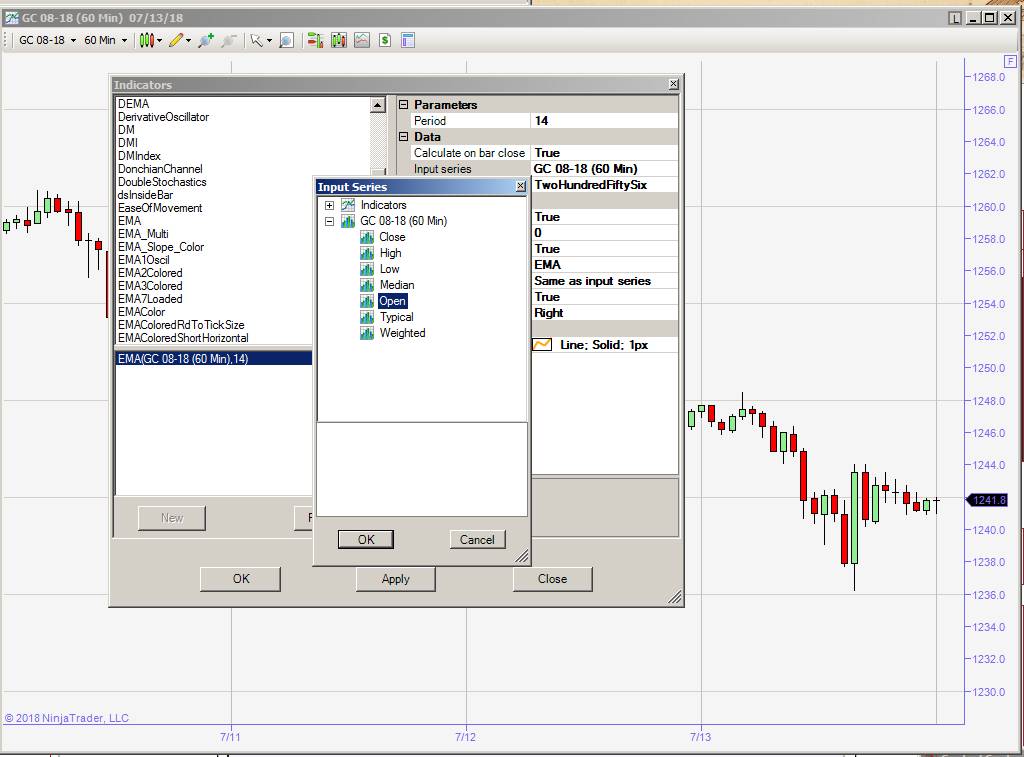The height and width of the screenshot is (757, 1024).
Task: Collapse the Data section
Action: coord(404,137)
